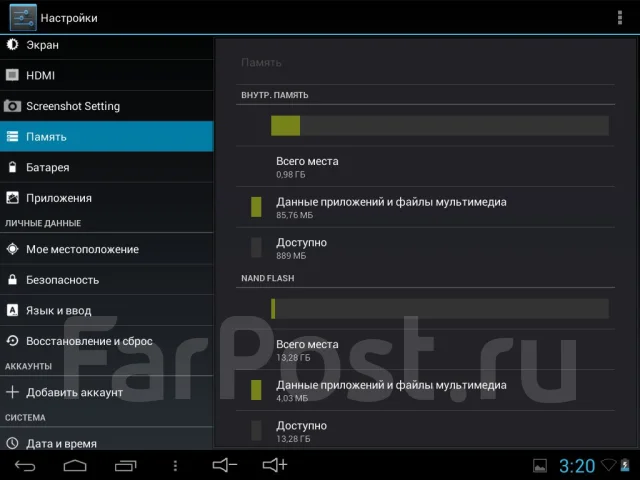Open Безопасность settings
The height and width of the screenshot is (480, 640).
pos(107,280)
